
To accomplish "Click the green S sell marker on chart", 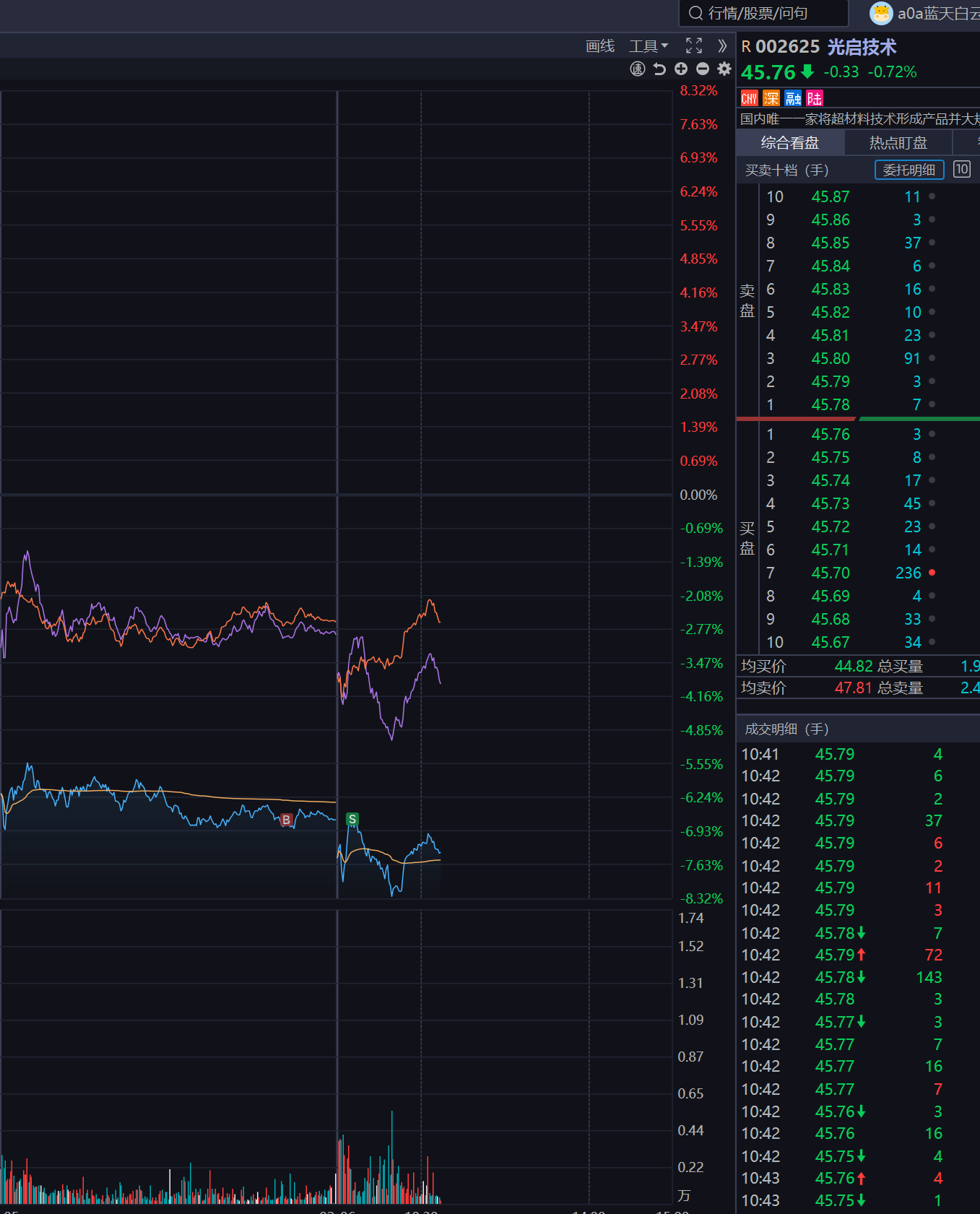I will pyautogui.click(x=352, y=819).
